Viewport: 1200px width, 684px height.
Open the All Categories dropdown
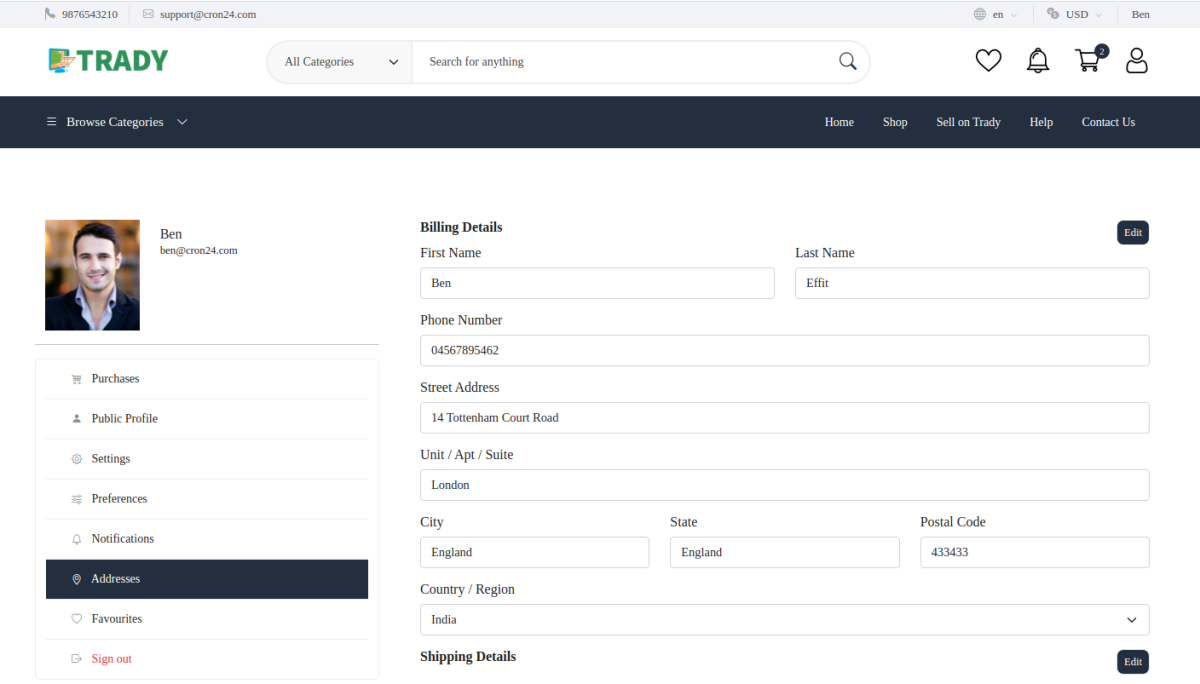[340, 62]
